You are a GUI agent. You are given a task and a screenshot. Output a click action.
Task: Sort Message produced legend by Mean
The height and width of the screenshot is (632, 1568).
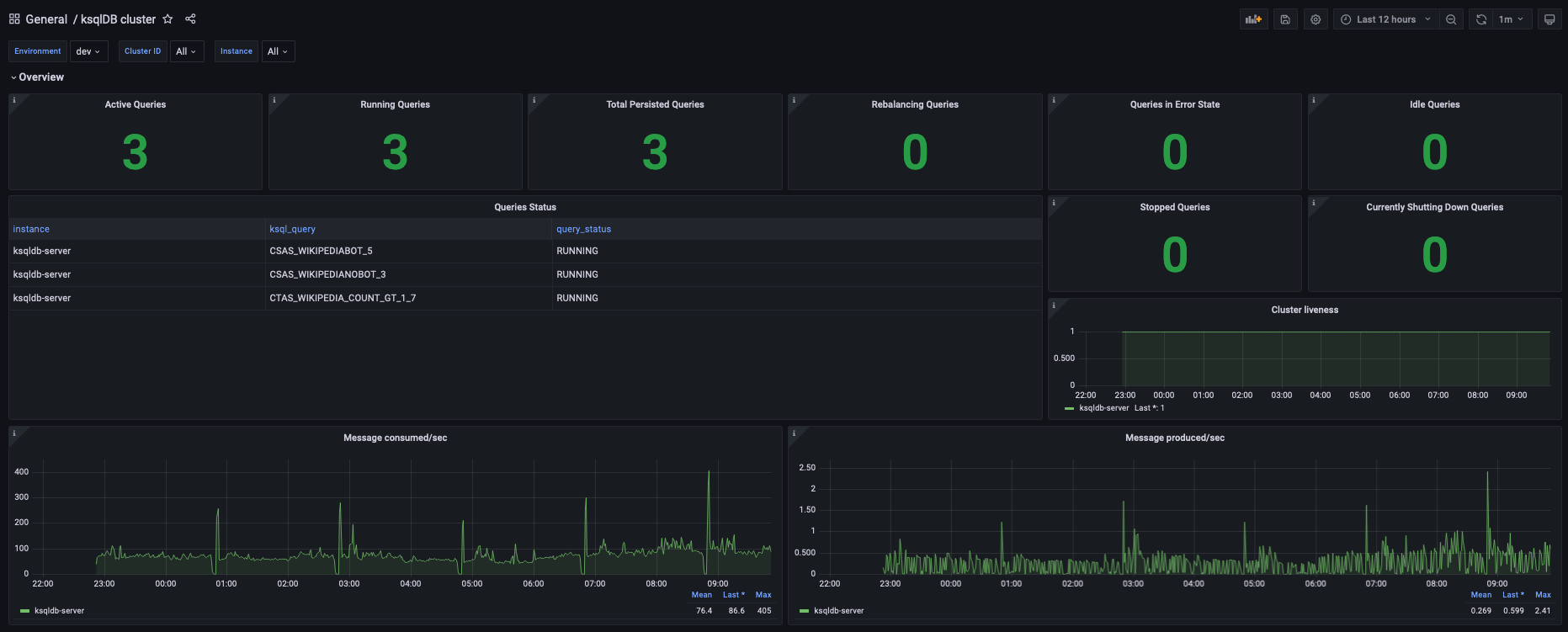[x=1481, y=595]
